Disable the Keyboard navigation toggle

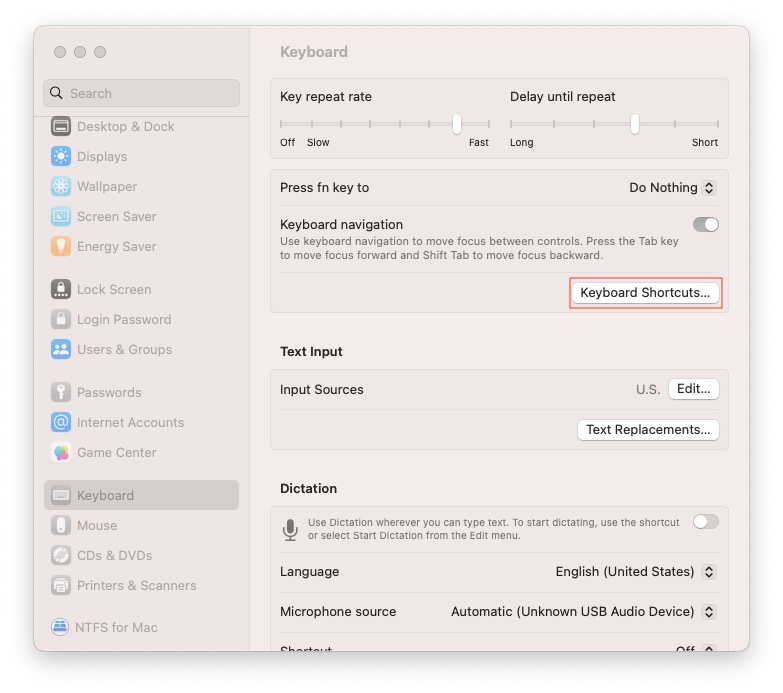[705, 225]
